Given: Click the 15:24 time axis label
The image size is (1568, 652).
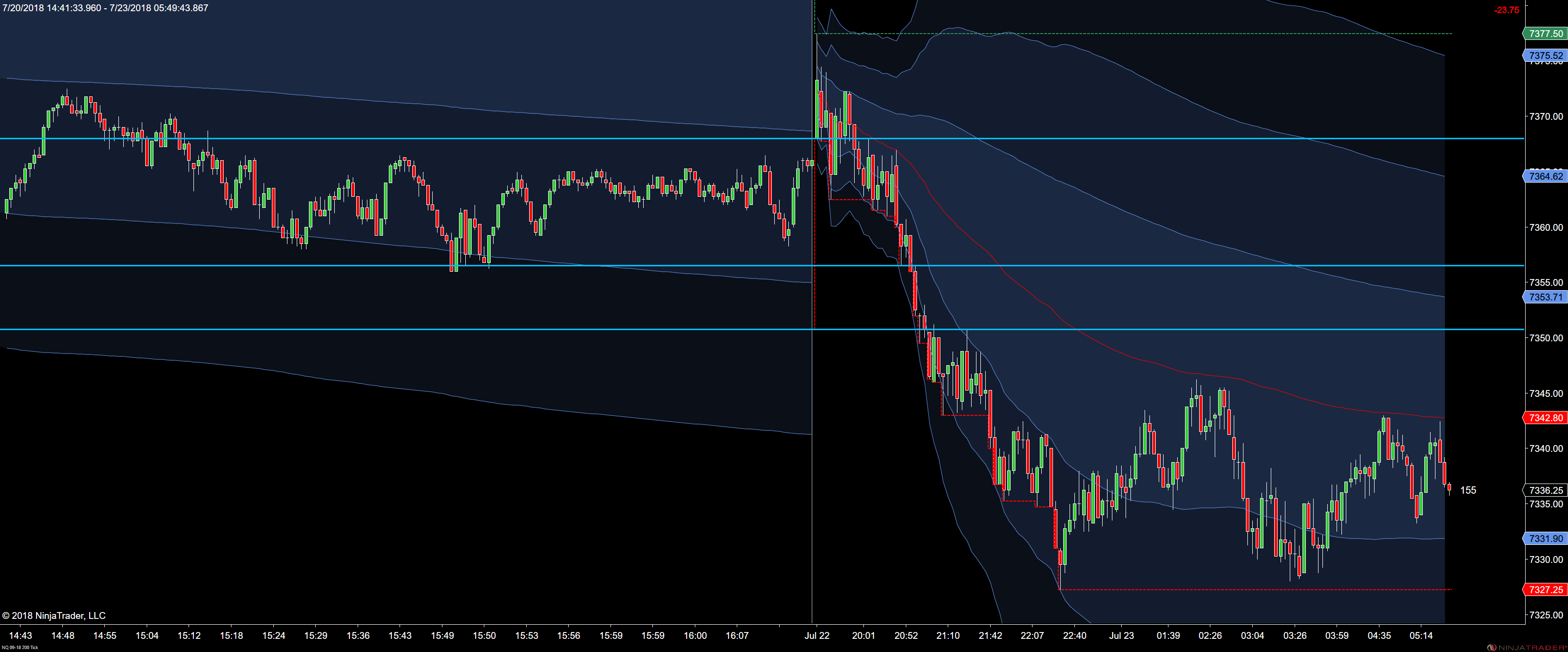Looking at the screenshot, I should click(x=273, y=635).
